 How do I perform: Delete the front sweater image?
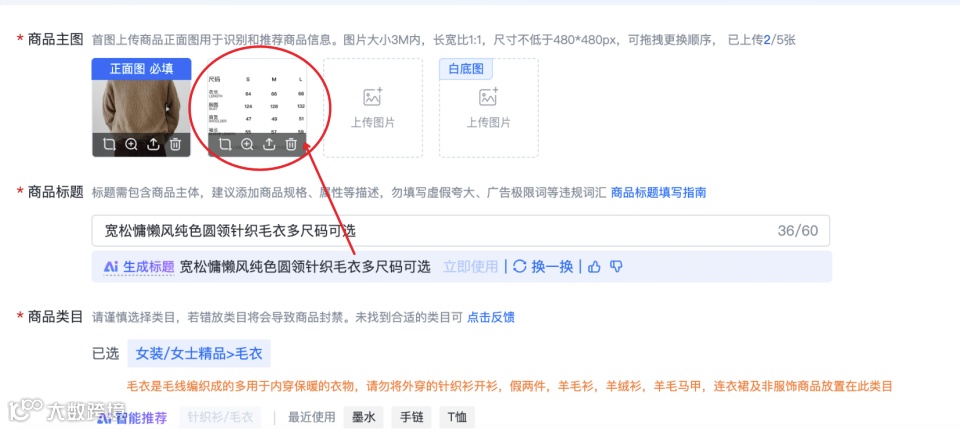tap(175, 145)
